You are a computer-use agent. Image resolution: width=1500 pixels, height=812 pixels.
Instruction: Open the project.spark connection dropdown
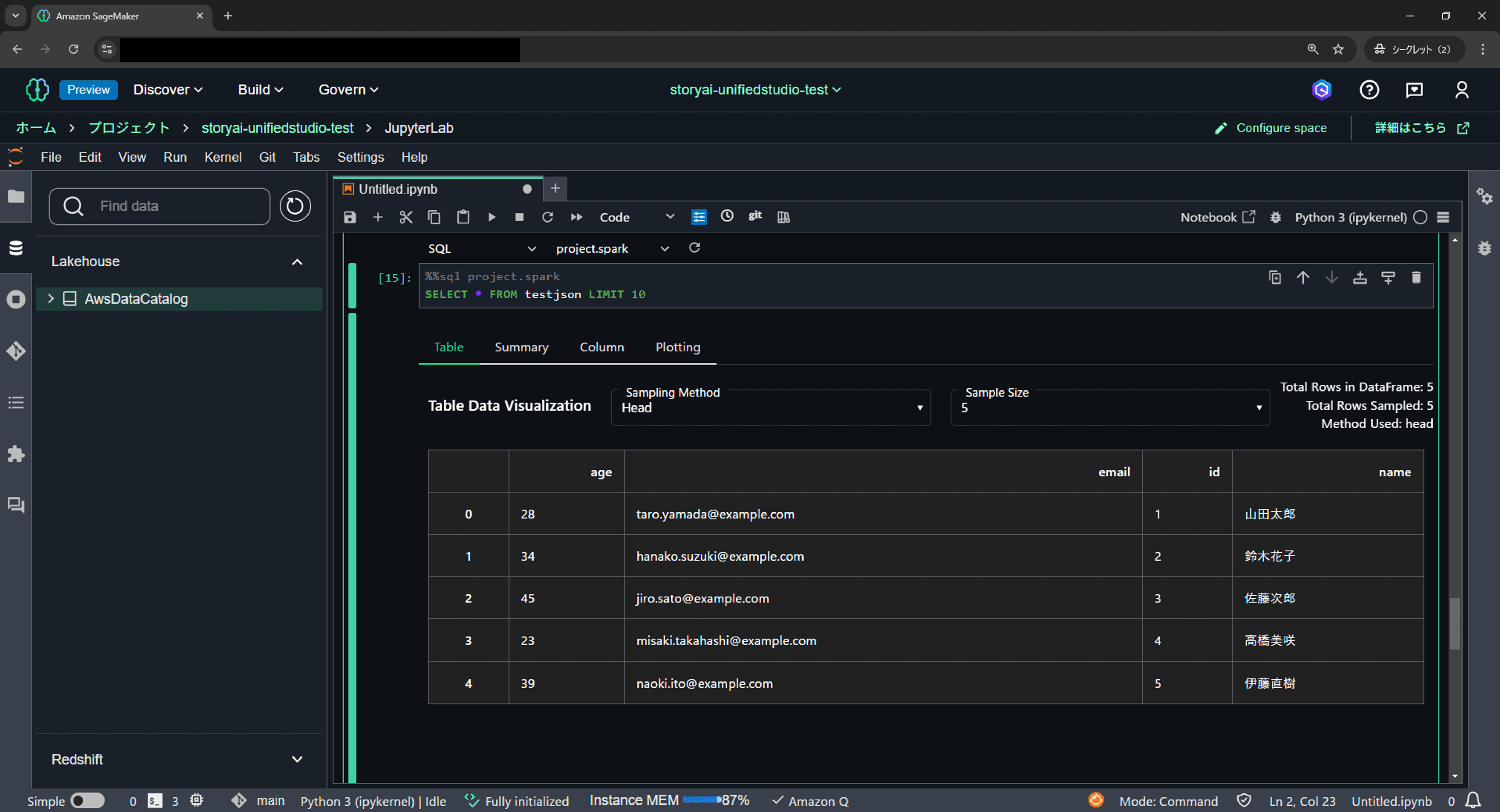611,248
